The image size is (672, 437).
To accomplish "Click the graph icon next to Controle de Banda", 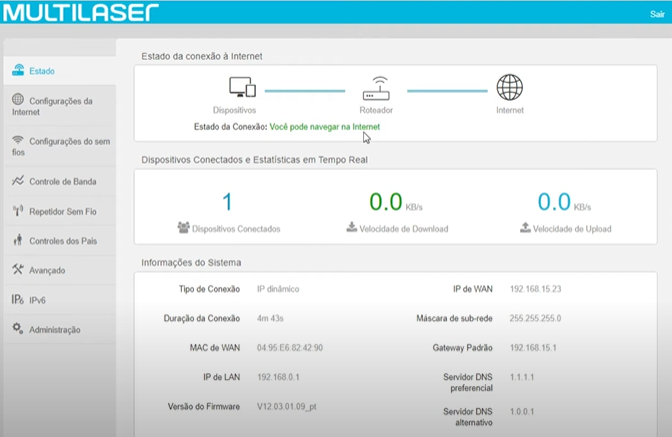I will pos(18,181).
